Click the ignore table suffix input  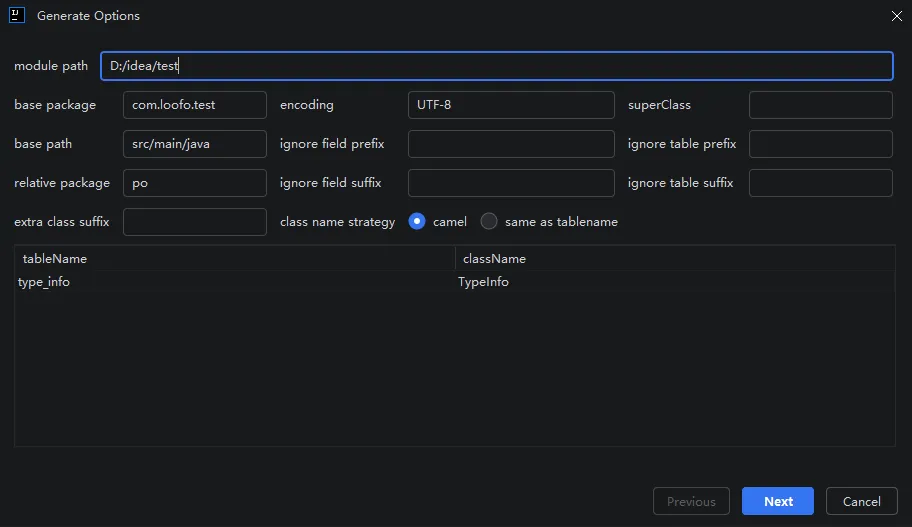pyautogui.click(x=820, y=183)
